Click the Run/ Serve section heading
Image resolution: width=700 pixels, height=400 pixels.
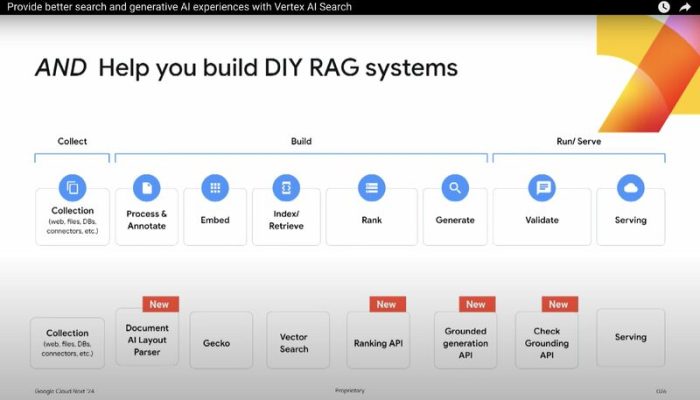tap(579, 141)
